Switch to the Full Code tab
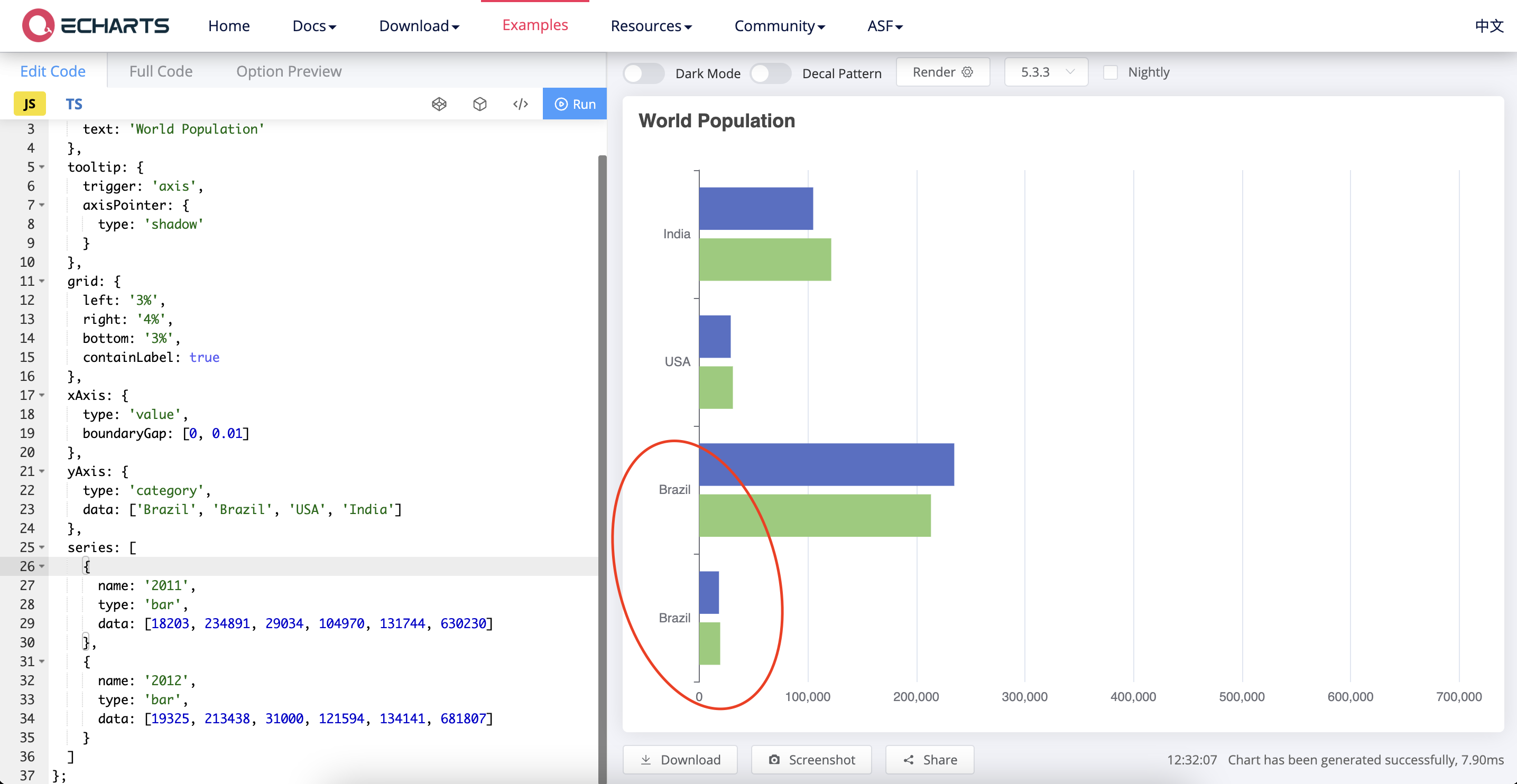Viewport: 1517px width, 784px height. tap(160, 71)
